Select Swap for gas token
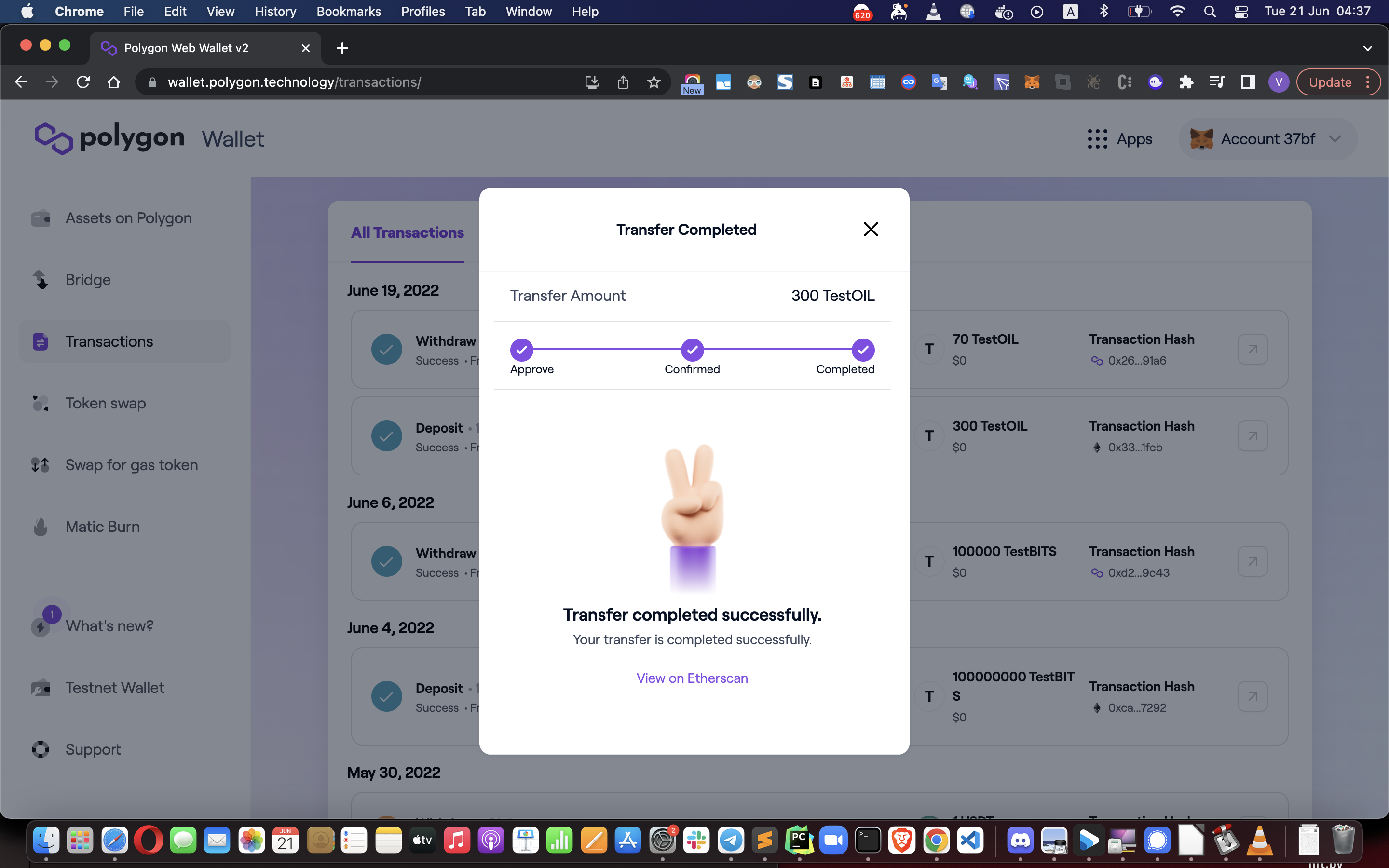The image size is (1389, 868). 132,465
